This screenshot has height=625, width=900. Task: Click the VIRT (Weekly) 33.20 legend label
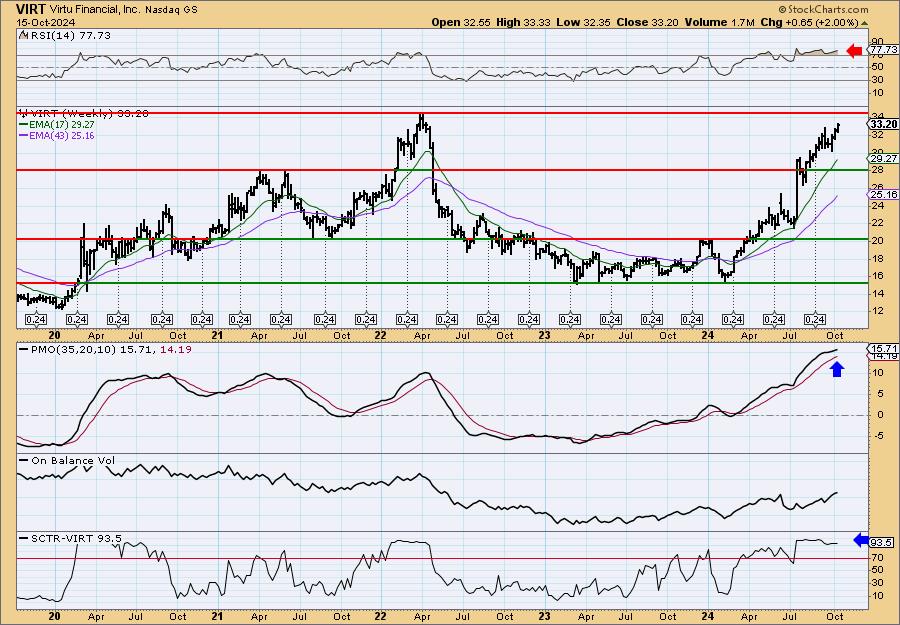88,113
